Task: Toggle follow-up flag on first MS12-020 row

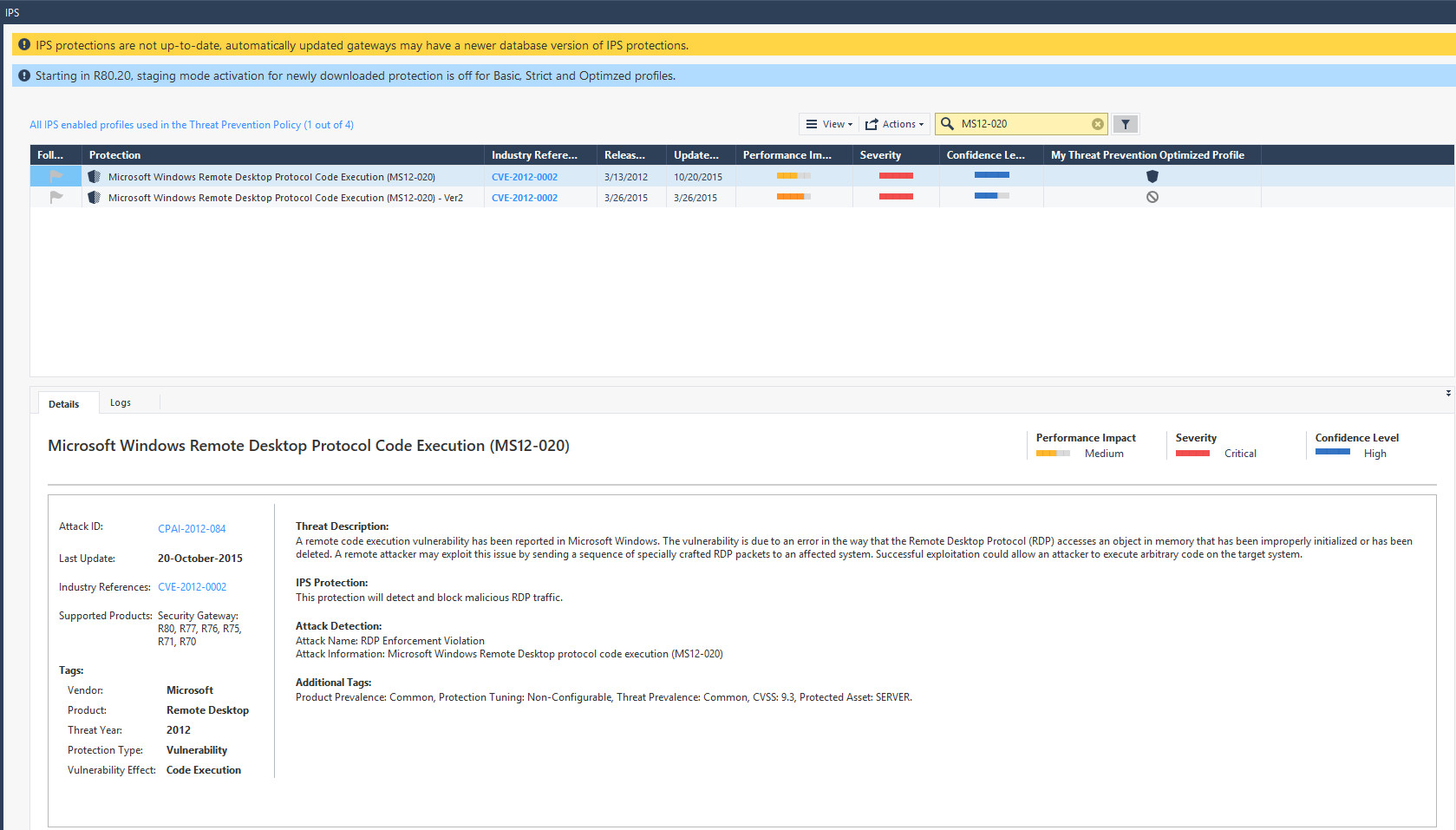Action: click(x=56, y=176)
